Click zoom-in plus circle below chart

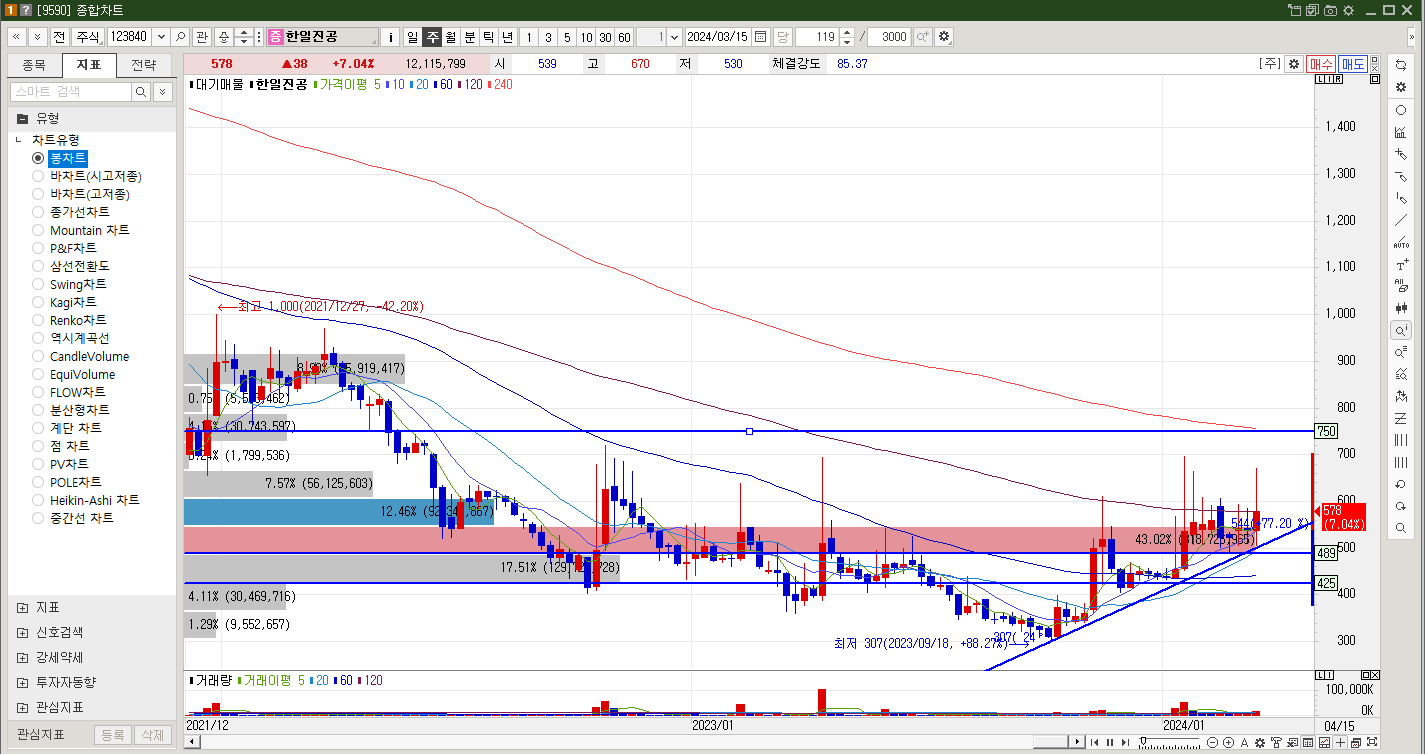click(x=1228, y=742)
